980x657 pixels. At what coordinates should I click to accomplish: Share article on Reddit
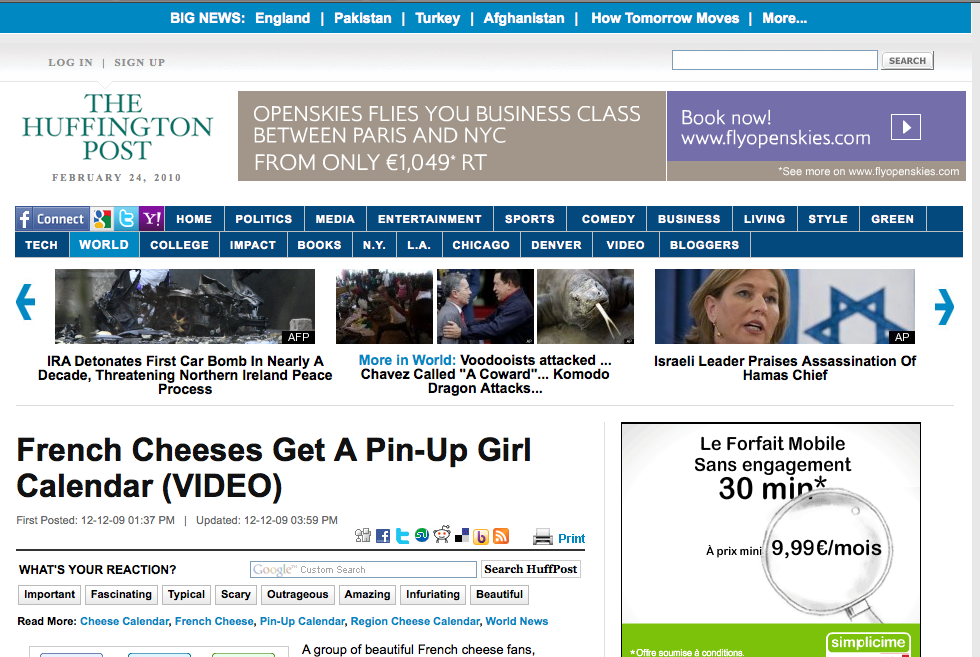442,536
